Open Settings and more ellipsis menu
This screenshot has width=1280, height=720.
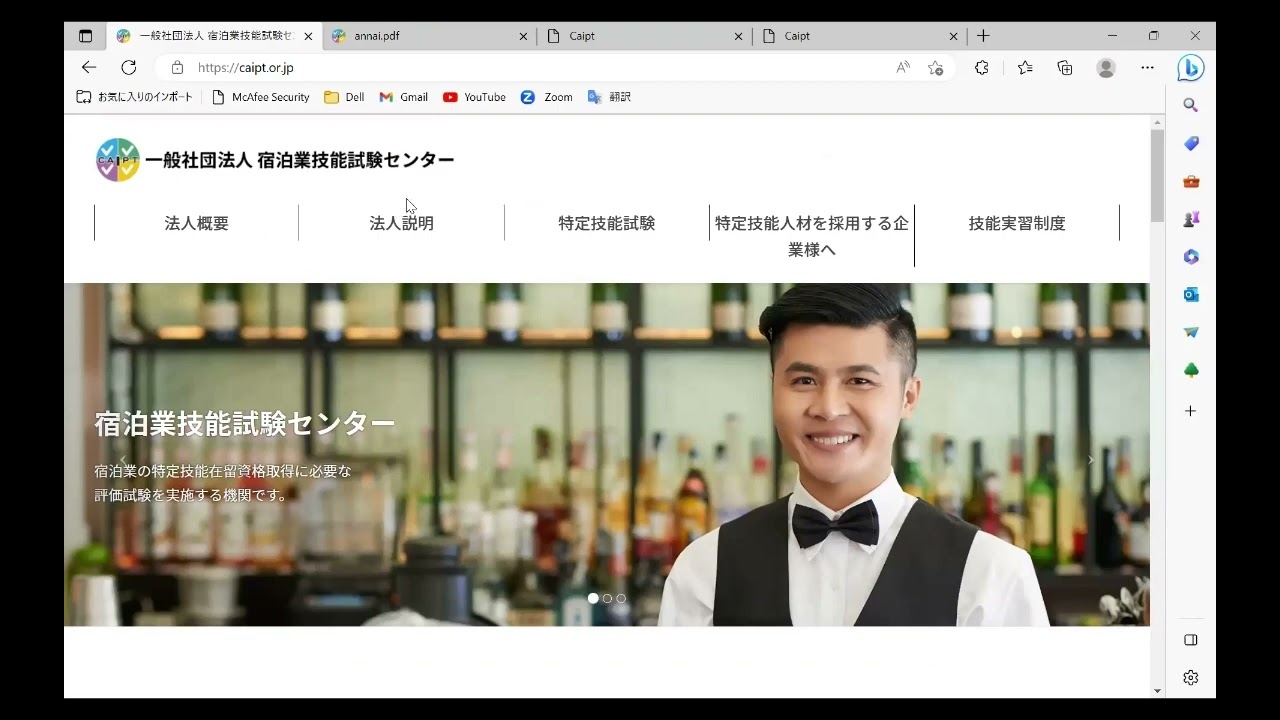[x=1147, y=67]
